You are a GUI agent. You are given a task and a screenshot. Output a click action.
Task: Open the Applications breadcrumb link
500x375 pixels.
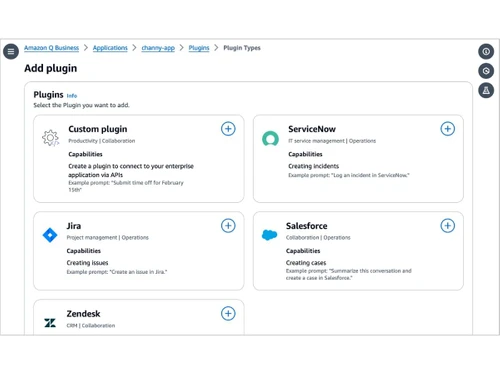coord(110,48)
